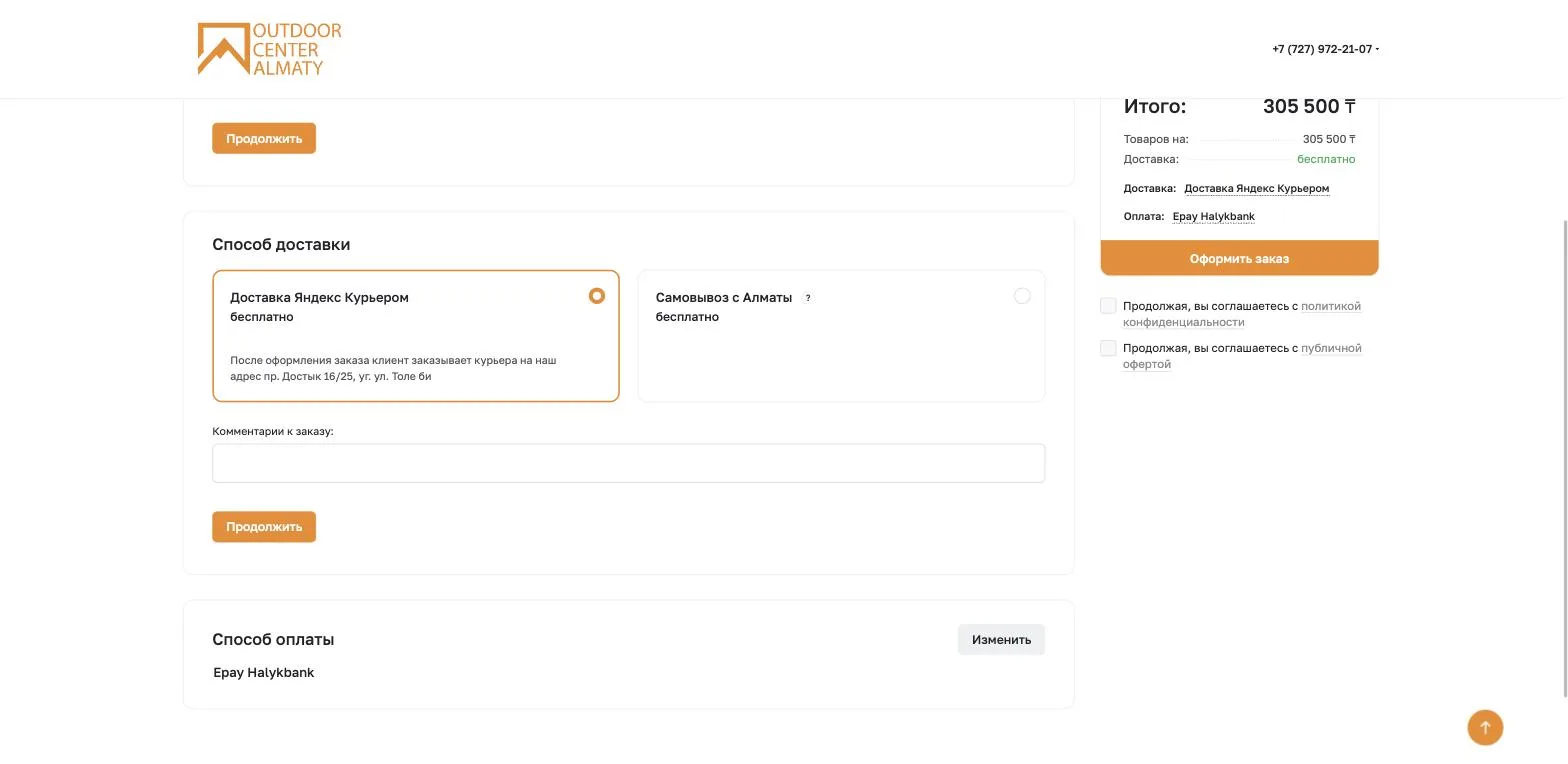The width and height of the screenshot is (1568, 764).
Task: Click the question mark next to Самовывоз с Алматы
Action: tap(808, 298)
